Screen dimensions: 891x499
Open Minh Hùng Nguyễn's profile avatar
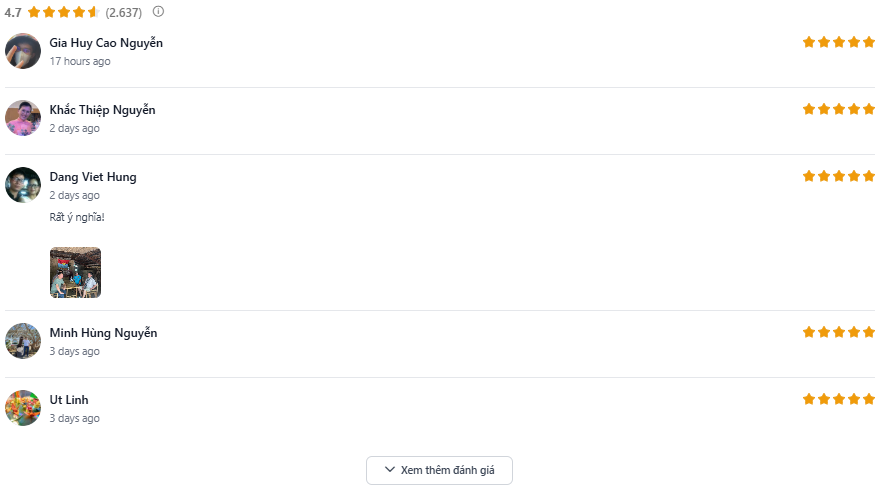23,341
